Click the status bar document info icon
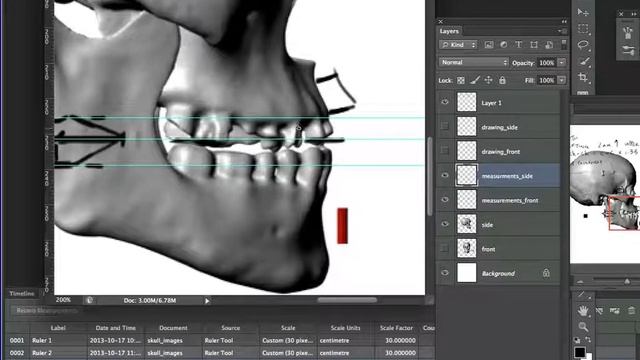 click(89, 300)
